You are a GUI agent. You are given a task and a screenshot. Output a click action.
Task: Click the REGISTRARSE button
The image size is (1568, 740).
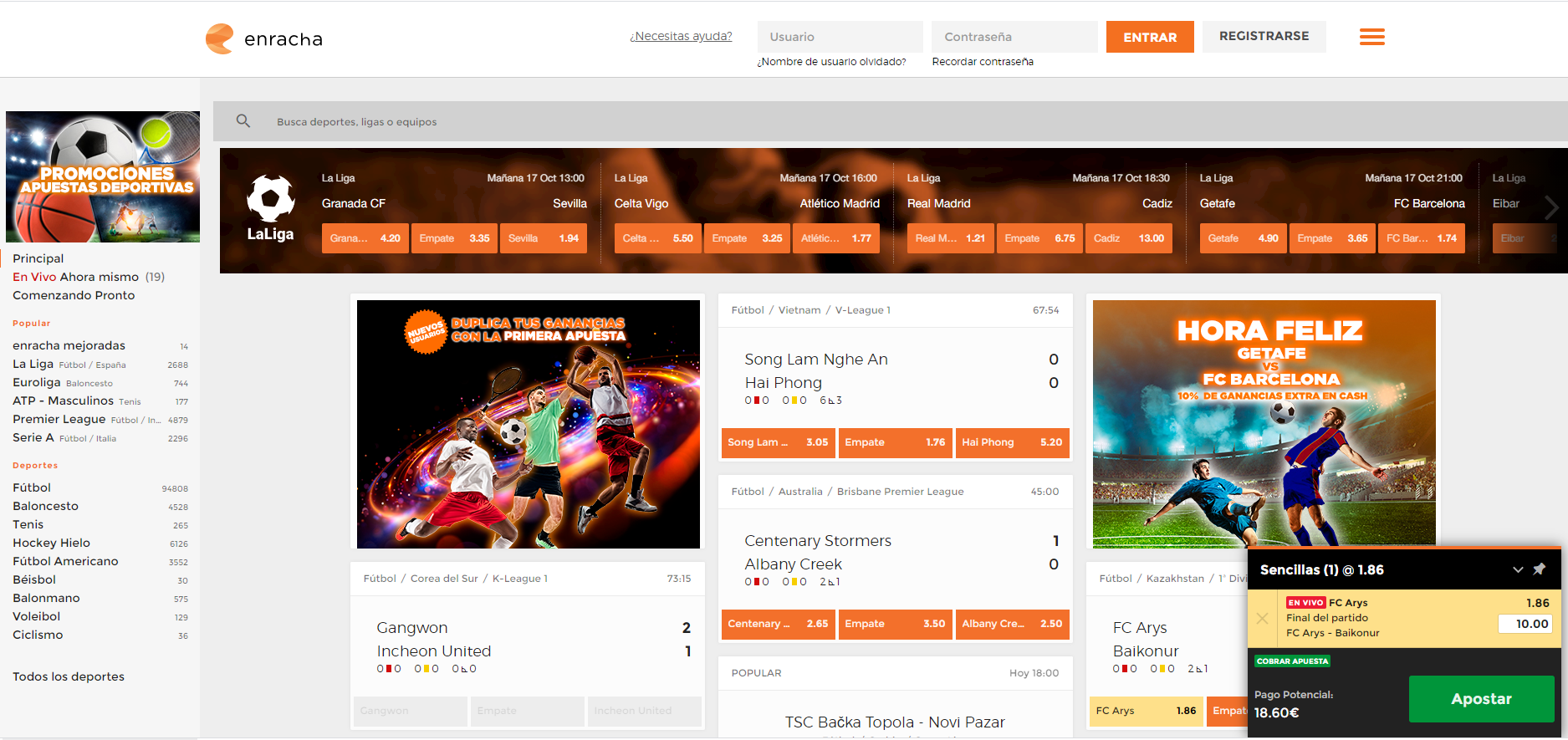[1264, 37]
